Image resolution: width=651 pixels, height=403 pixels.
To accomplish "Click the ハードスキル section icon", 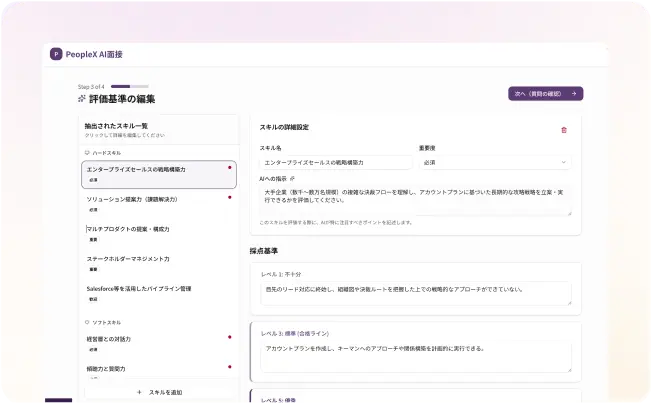I will pos(88,152).
